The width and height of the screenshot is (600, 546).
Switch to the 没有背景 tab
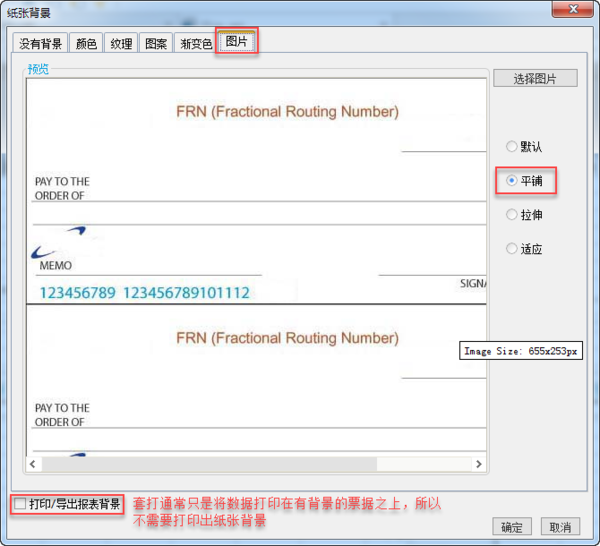(40, 44)
